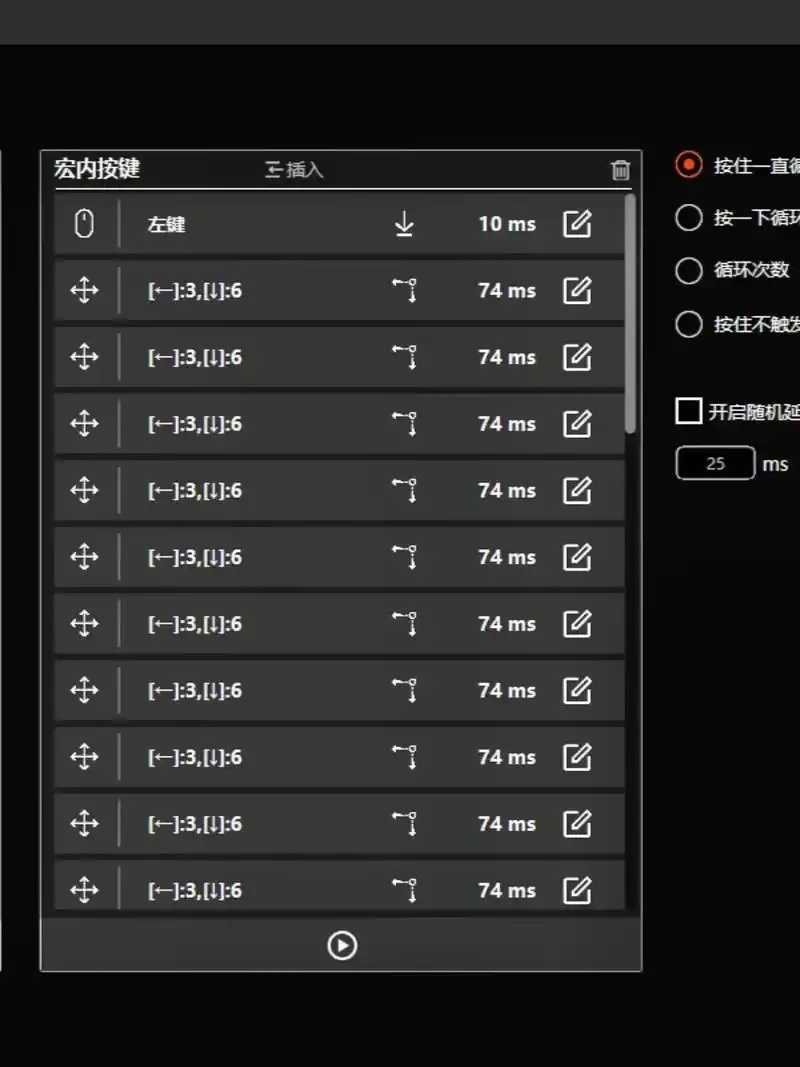
Task: Choose the 循环次数 radio option
Action: [688, 270]
